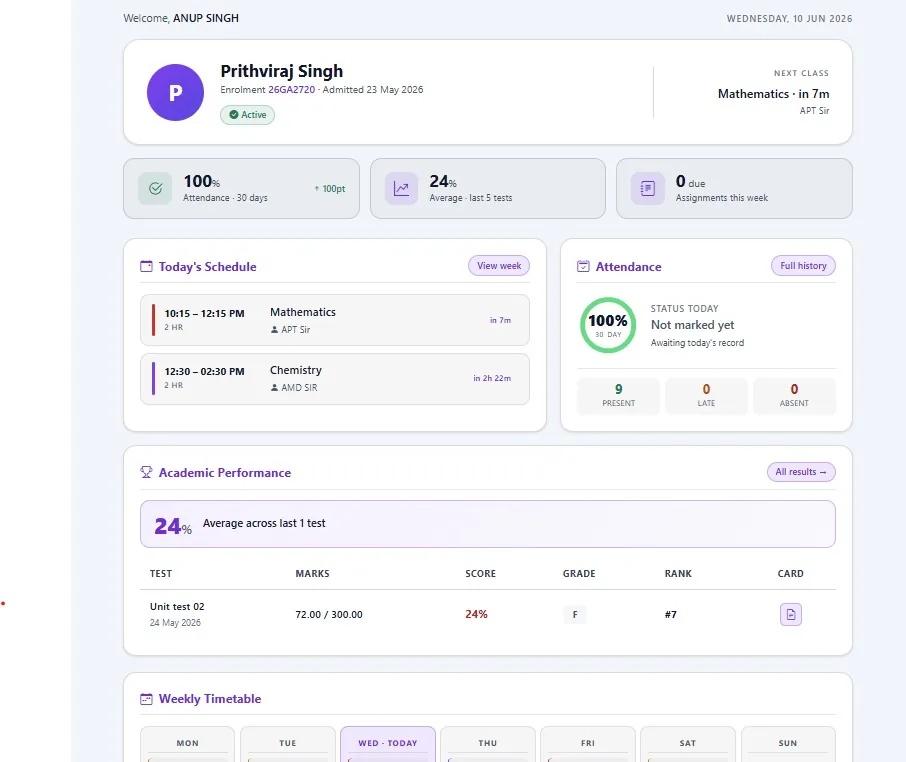Screen dimensions: 906x762
Task: Open the report card icon for Unit test 02
Action: tap(790, 614)
